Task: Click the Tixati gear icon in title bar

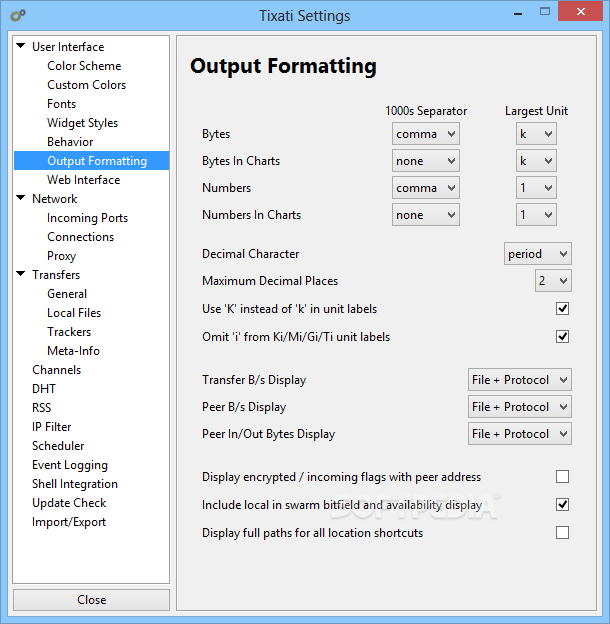Action: 18,16
